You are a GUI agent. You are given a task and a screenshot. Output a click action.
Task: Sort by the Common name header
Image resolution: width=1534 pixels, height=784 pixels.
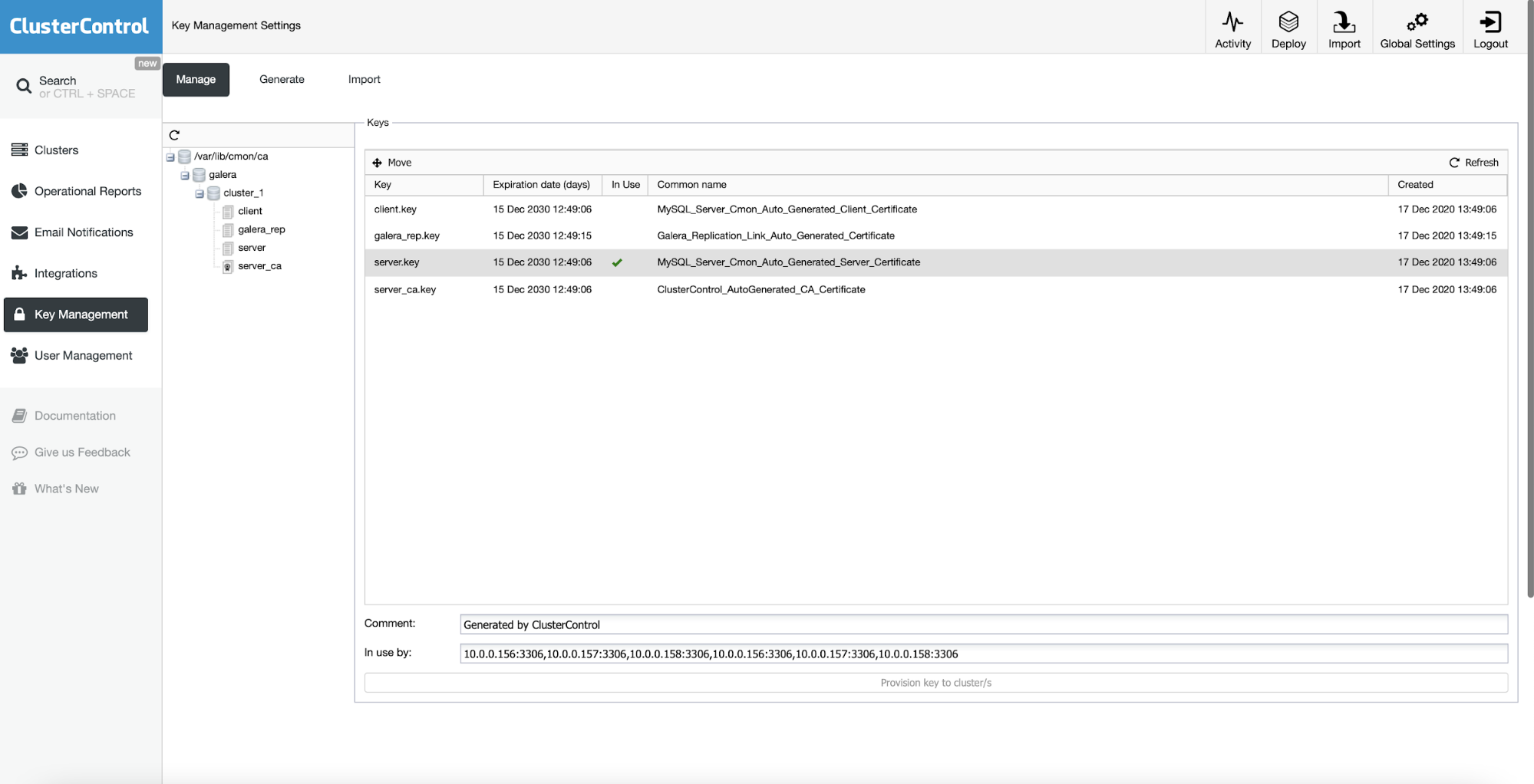tap(1018, 185)
